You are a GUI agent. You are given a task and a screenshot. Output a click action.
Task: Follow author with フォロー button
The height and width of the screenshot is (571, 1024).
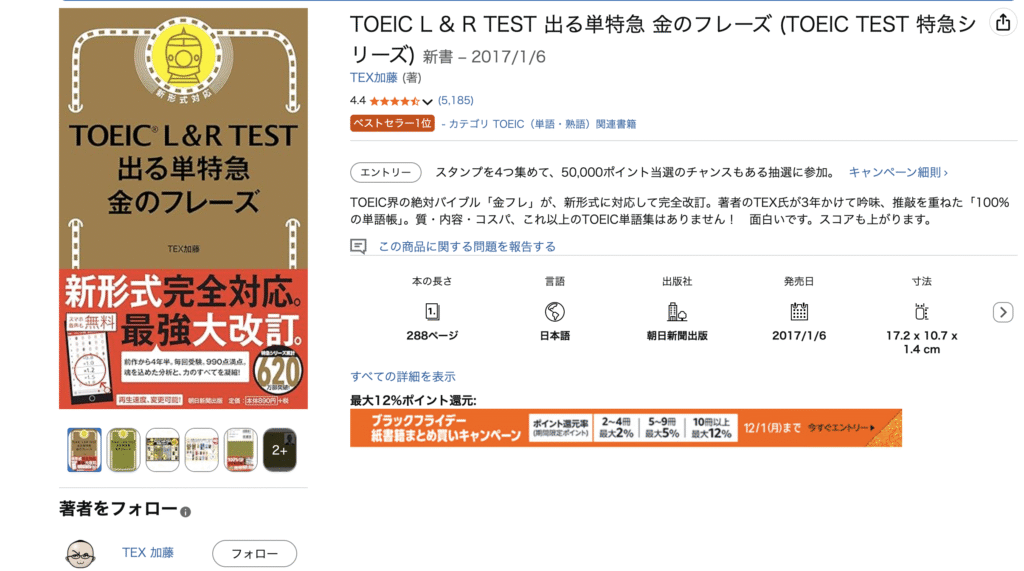(x=255, y=553)
